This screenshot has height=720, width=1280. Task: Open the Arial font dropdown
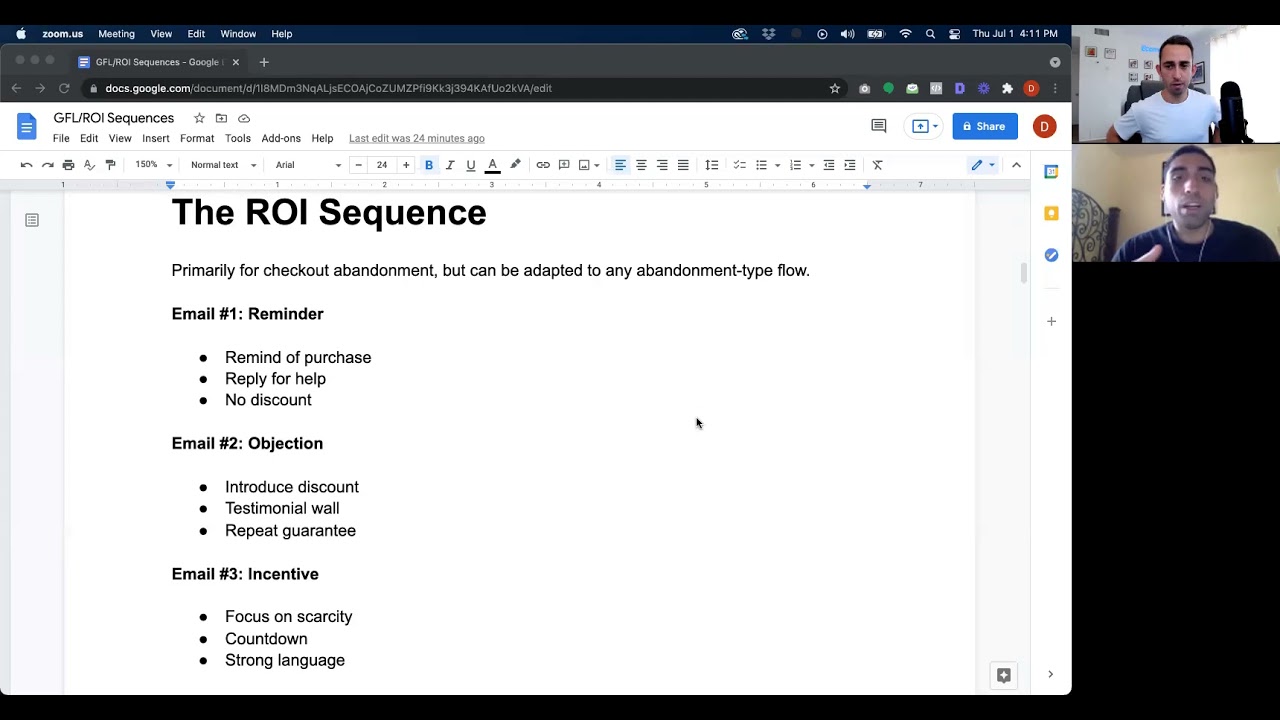[x=308, y=165]
